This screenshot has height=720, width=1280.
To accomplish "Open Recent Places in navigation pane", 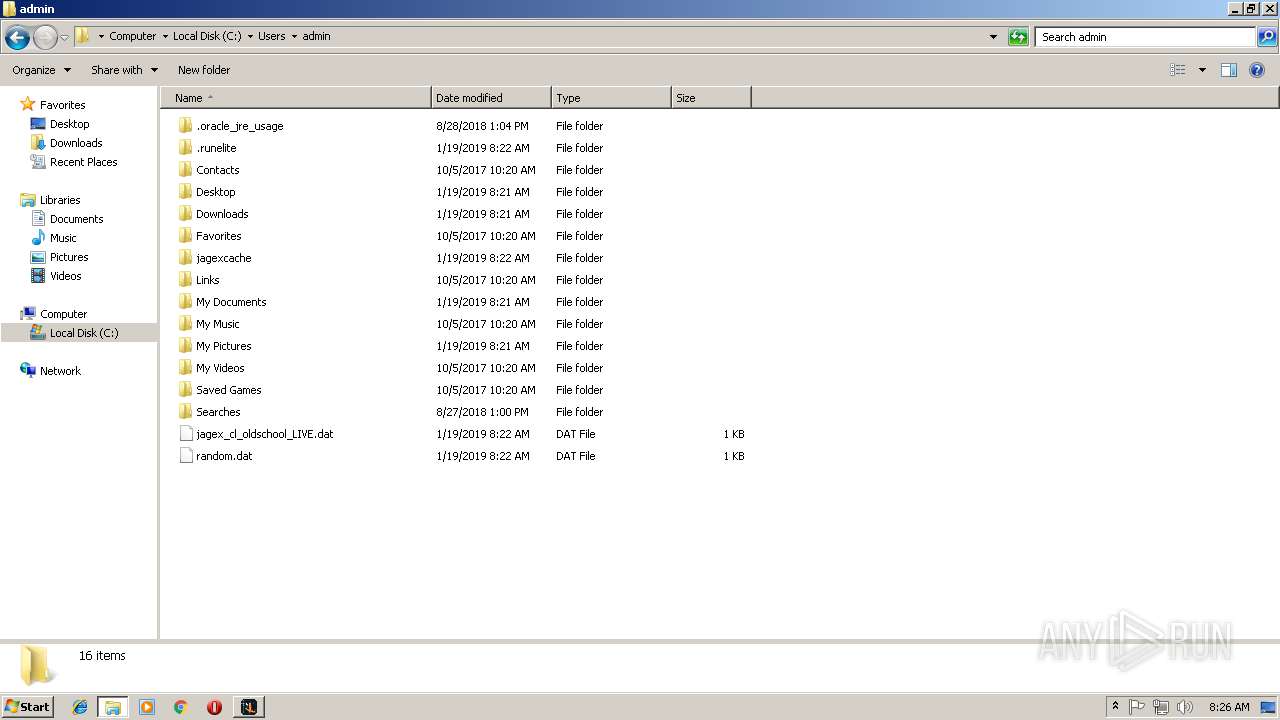I will click(x=83, y=162).
